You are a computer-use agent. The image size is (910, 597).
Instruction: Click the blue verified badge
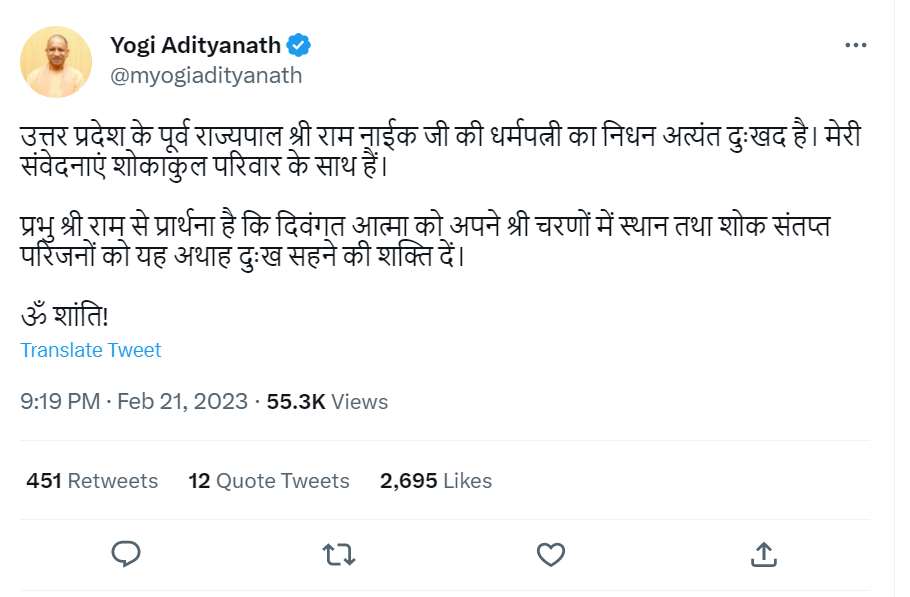(299, 45)
